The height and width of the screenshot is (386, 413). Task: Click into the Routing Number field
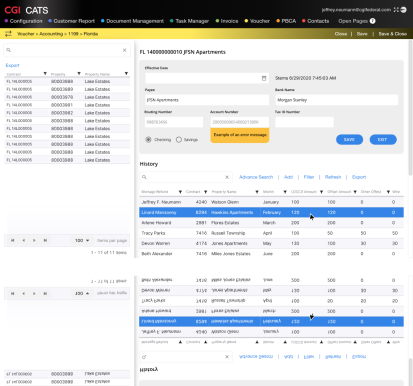174,122
